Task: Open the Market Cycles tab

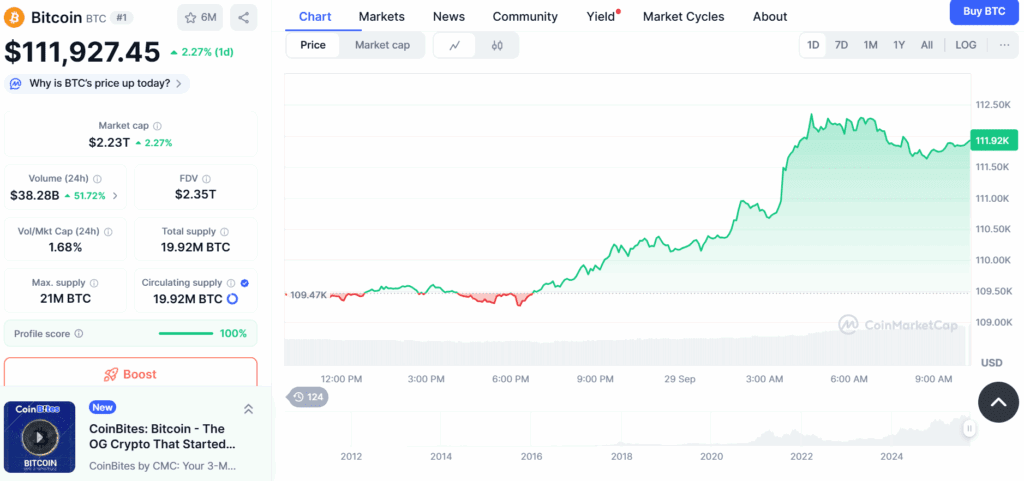Action: 683,16
